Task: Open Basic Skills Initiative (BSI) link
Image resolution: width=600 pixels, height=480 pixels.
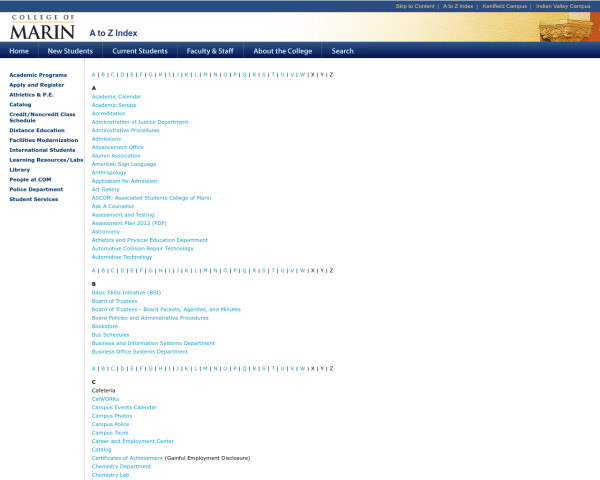Action: [x=126, y=292]
